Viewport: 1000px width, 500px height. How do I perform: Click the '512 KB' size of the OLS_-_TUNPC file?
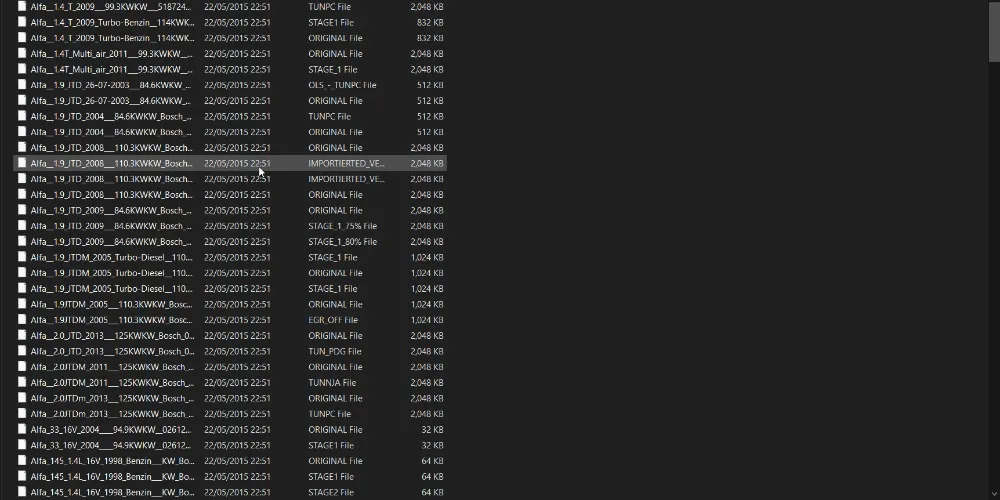pos(430,85)
